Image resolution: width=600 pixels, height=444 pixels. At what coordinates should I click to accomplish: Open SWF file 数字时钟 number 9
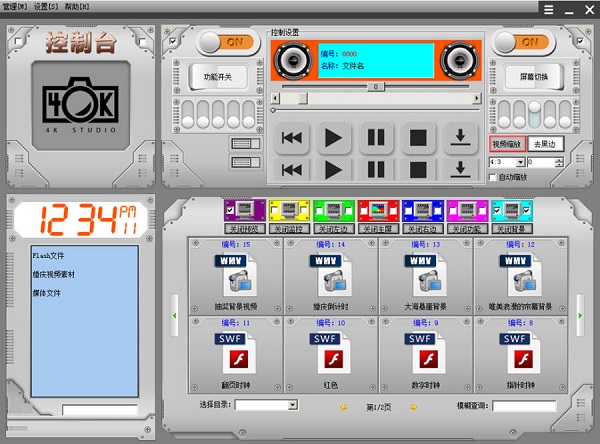pyautogui.click(x=426, y=354)
